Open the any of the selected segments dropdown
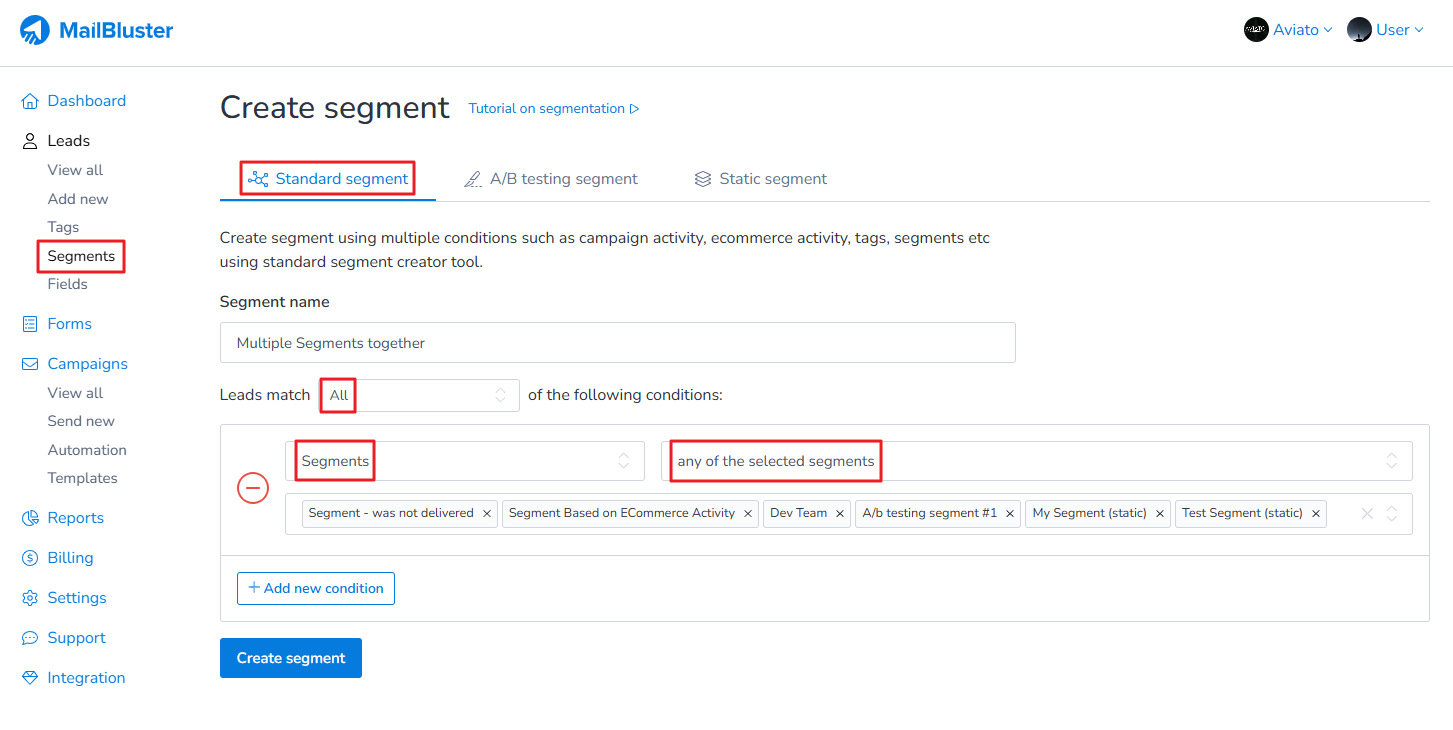 pos(1036,461)
